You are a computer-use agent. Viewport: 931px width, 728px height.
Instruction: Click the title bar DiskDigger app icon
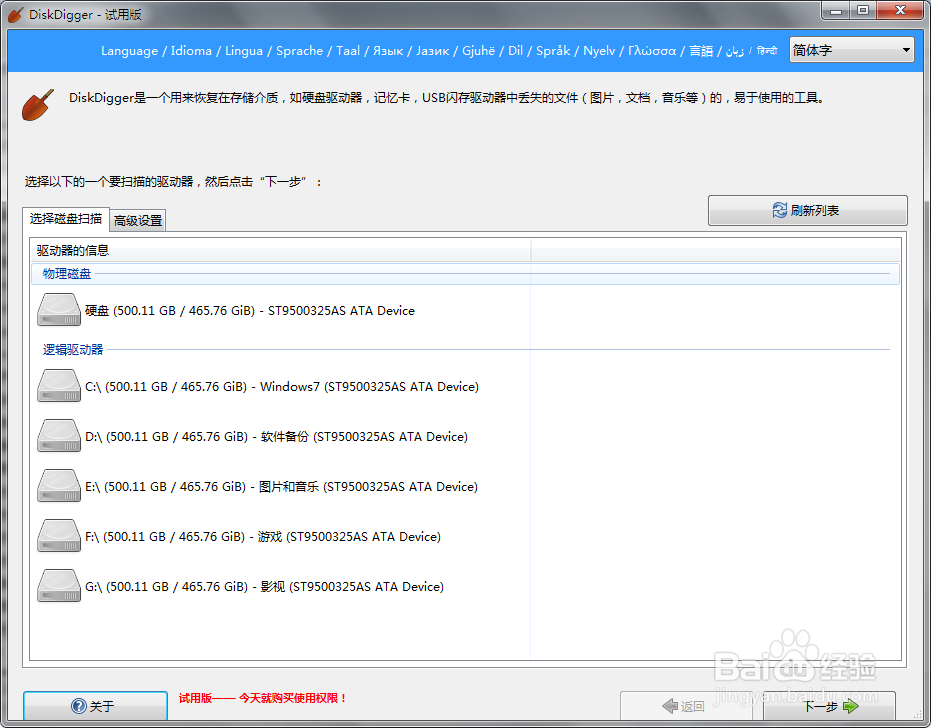click(x=16, y=15)
